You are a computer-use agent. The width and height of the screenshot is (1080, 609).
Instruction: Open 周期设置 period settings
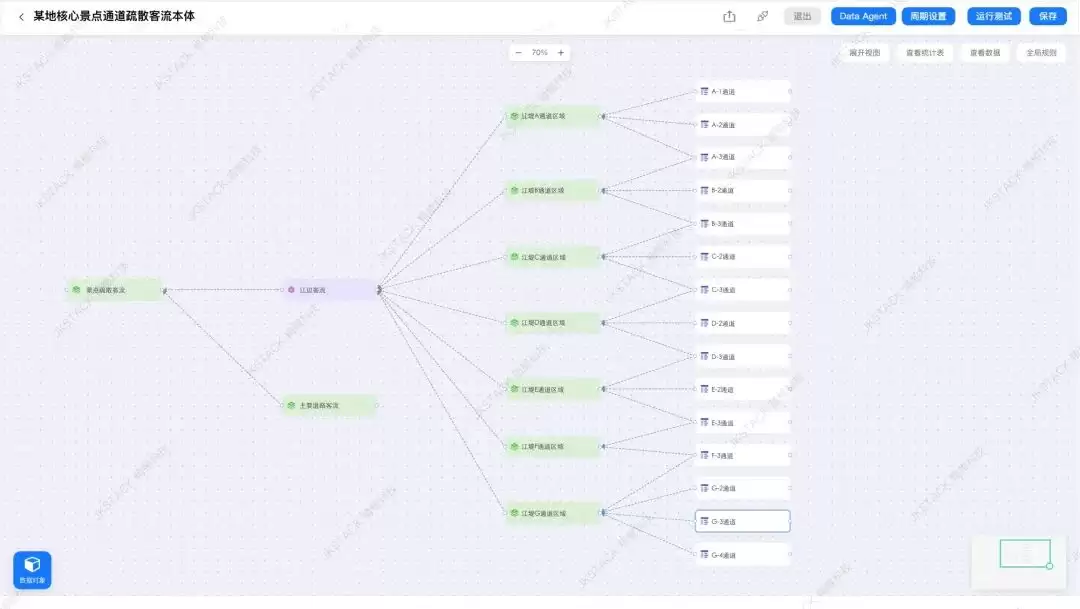coord(928,17)
